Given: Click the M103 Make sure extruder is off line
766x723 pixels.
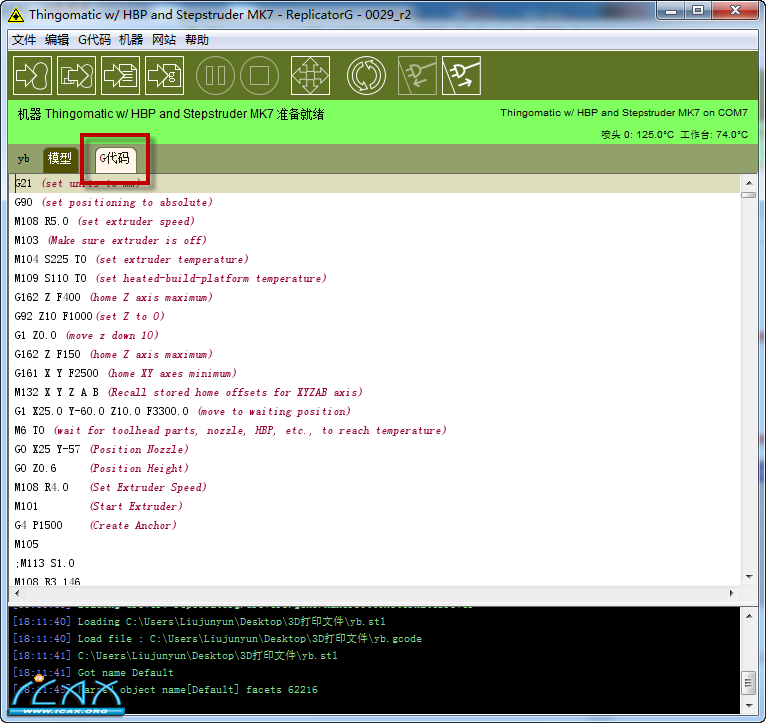Looking at the screenshot, I should [x=110, y=240].
